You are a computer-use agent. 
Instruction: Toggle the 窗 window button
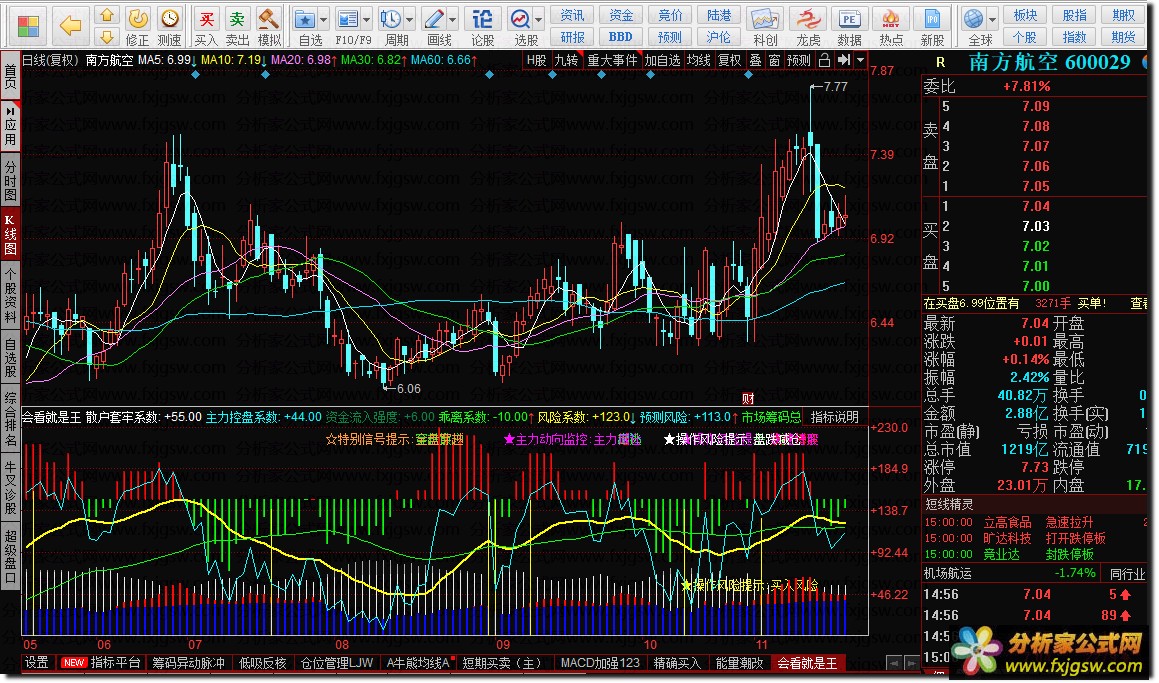coord(774,60)
